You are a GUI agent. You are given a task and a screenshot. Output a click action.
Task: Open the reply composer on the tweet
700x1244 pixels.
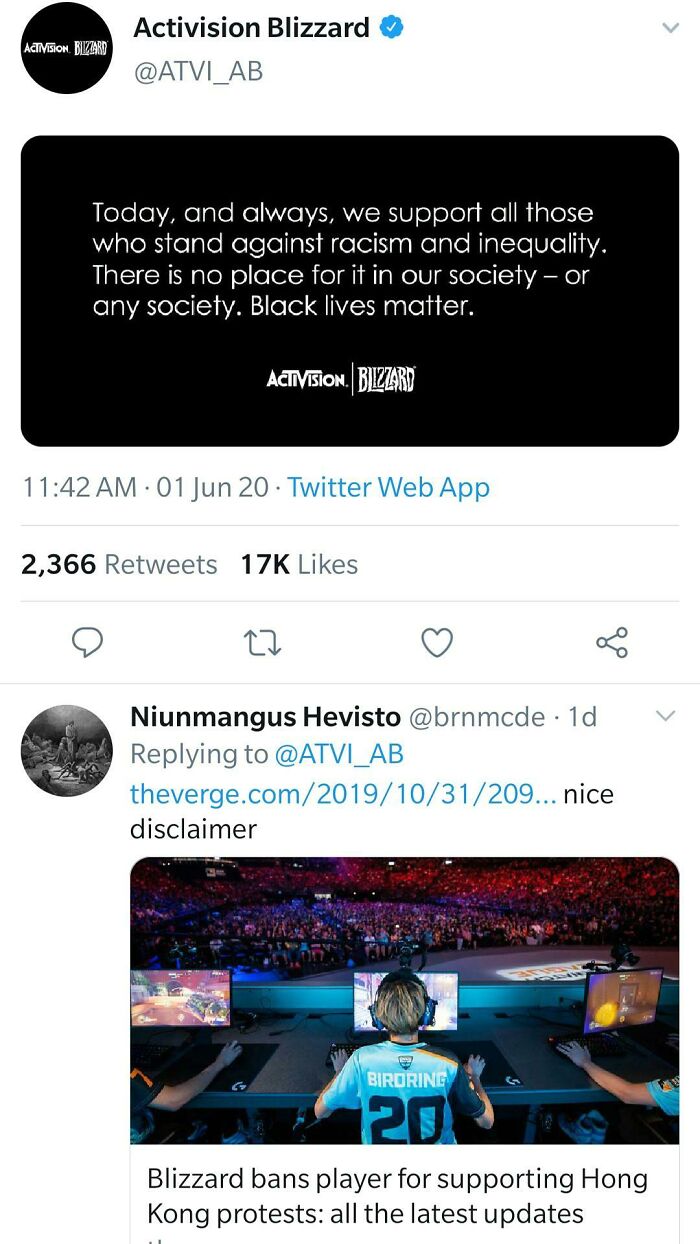(88, 643)
